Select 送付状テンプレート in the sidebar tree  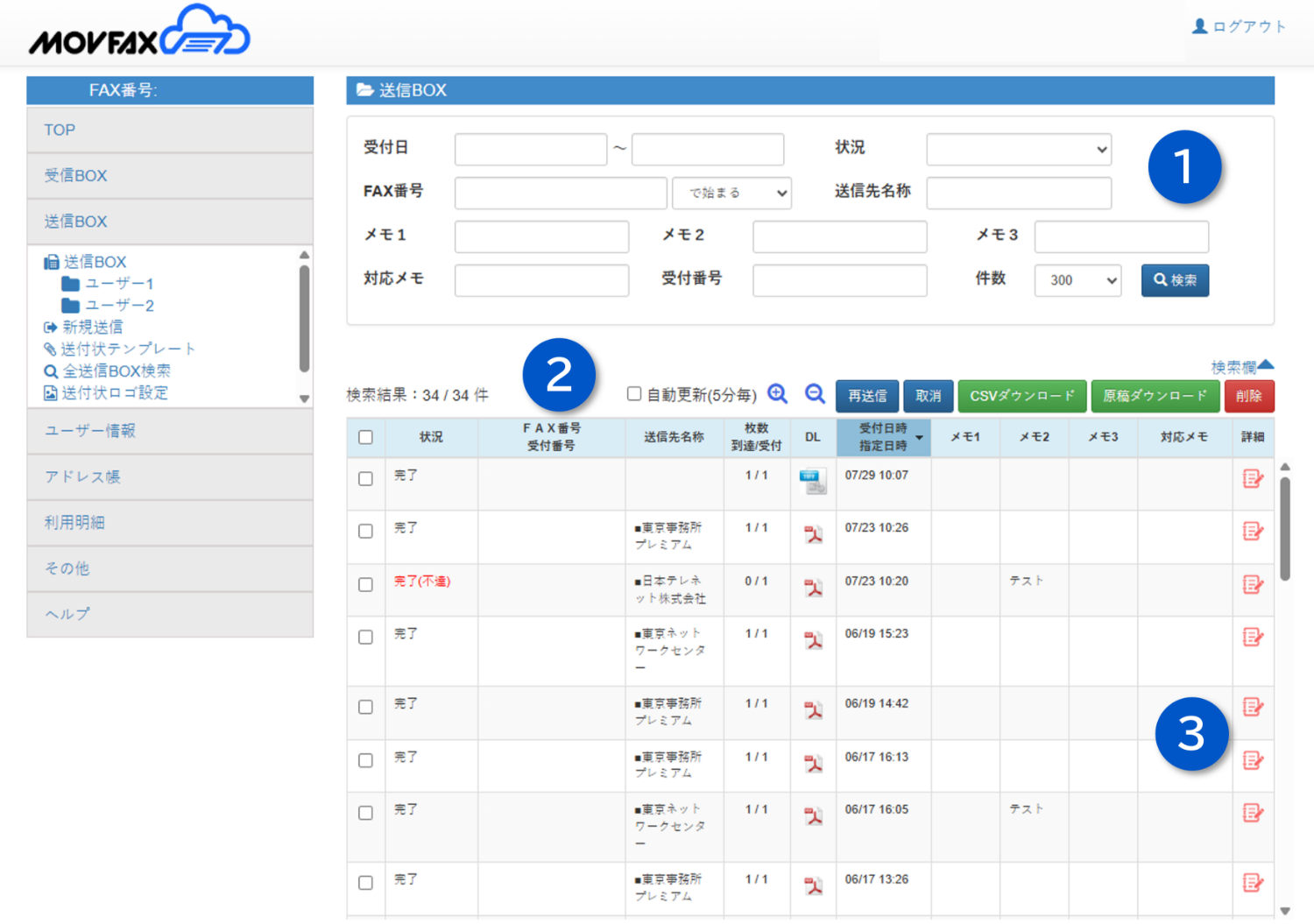click(x=120, y=349)
